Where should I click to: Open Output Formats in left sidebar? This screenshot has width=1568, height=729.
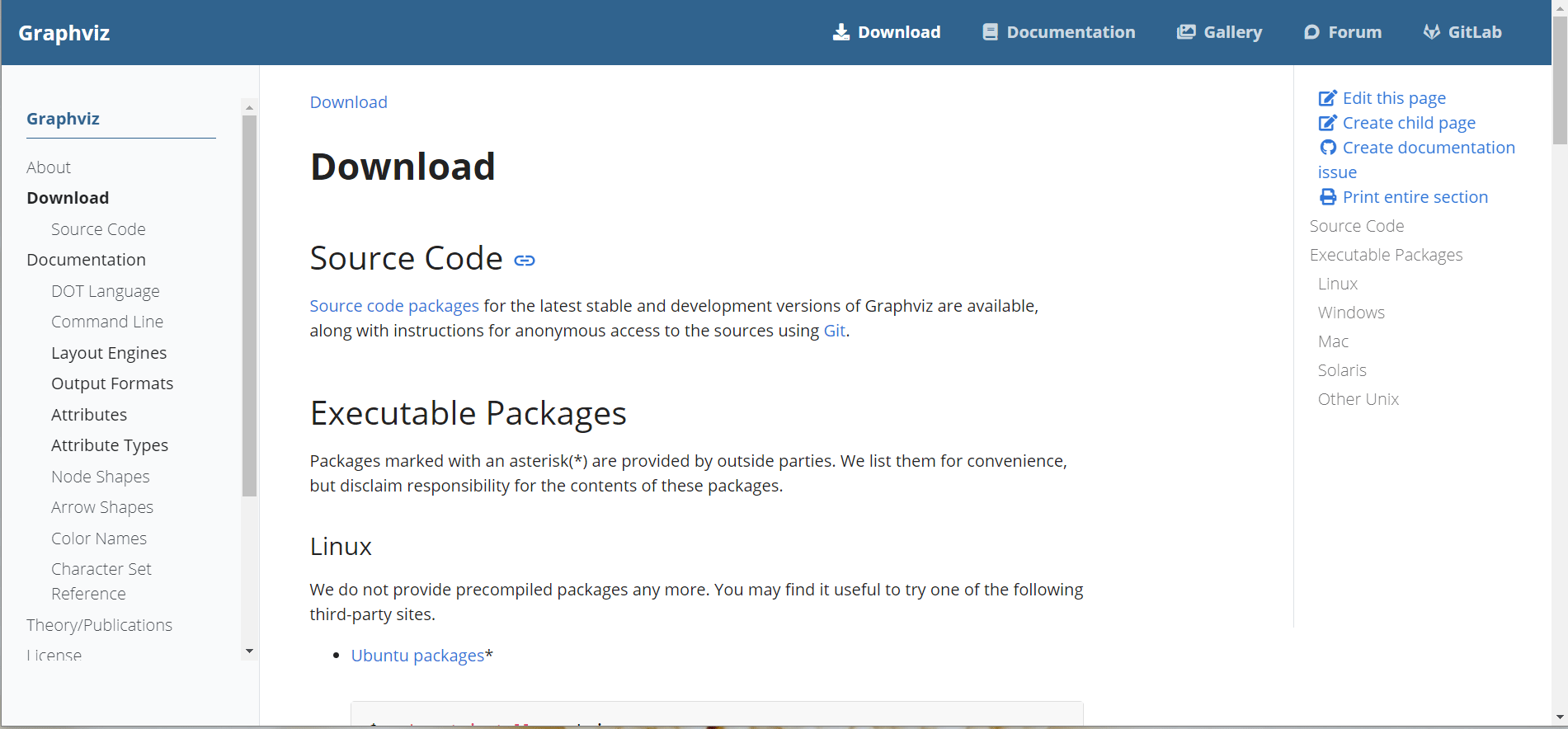pyautogui.click(x=112, y=383)
